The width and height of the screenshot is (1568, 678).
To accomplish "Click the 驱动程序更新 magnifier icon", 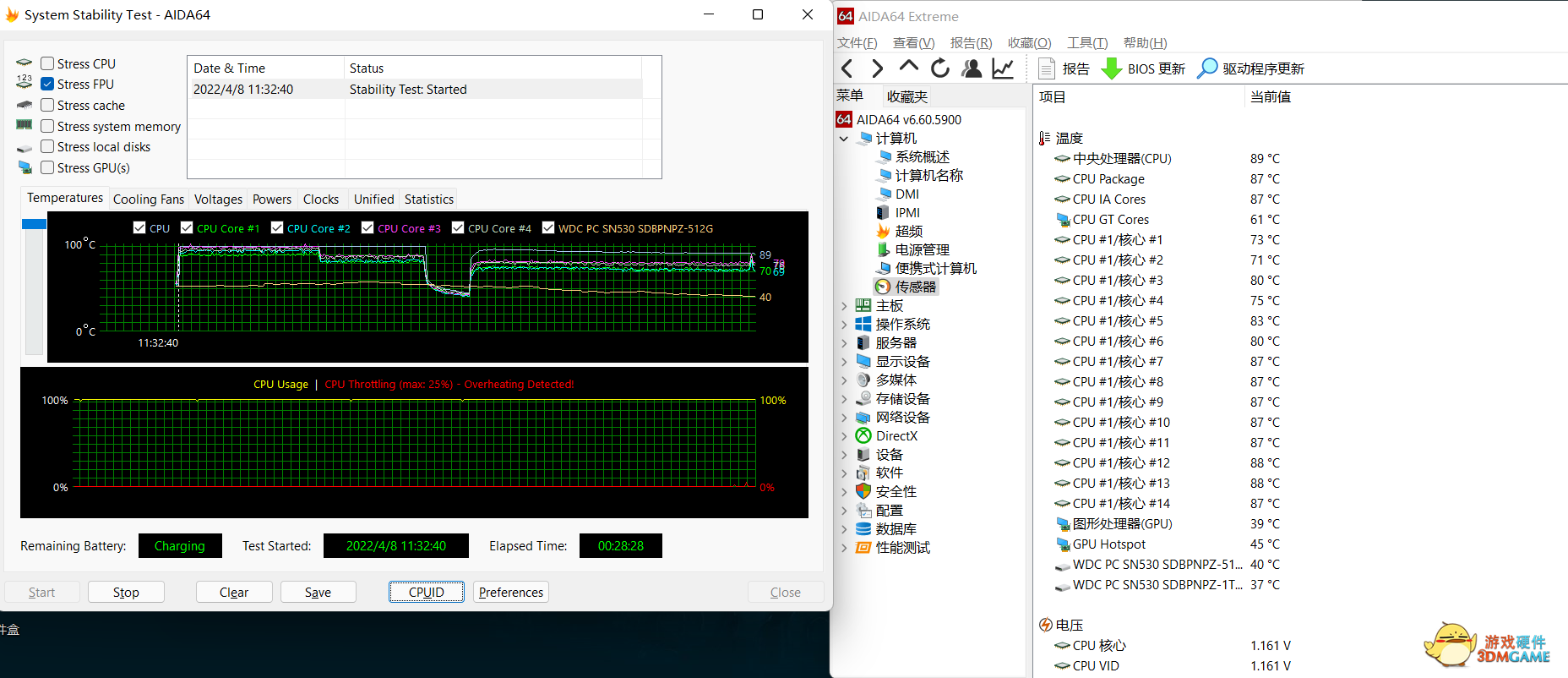I will tap(1208, 68).
